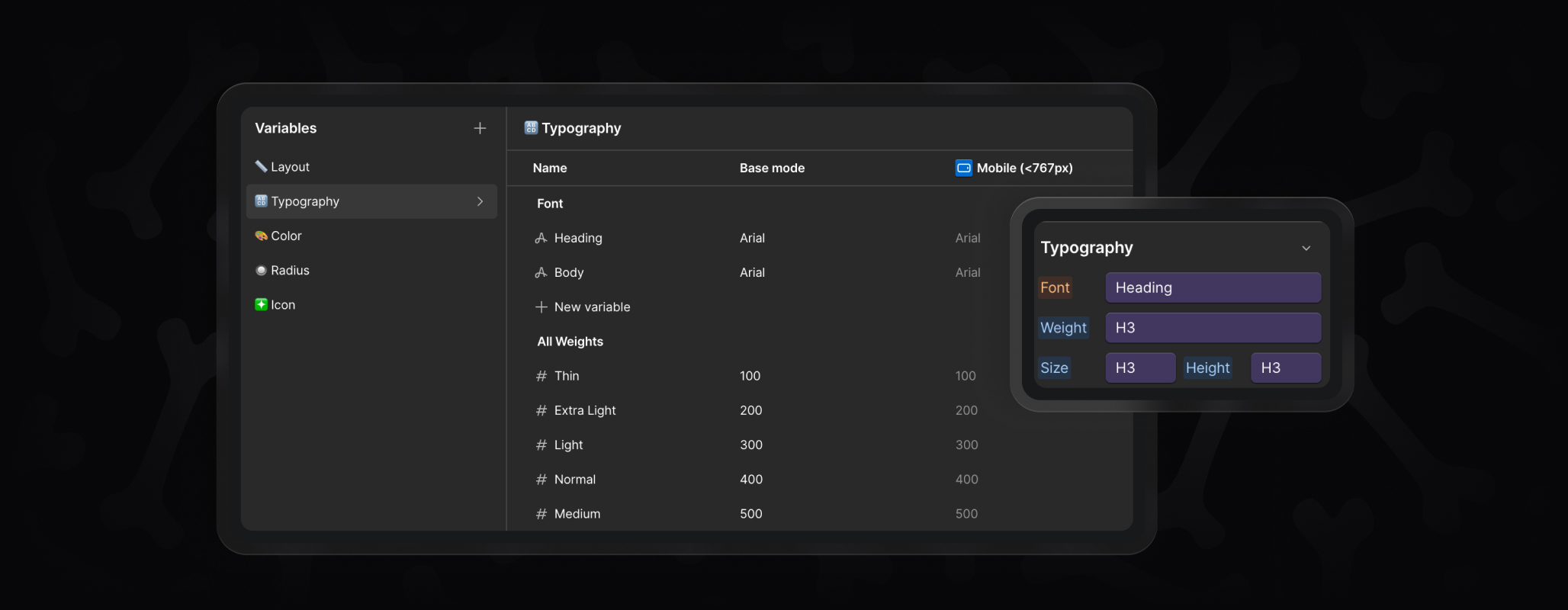1568x610 pixels.
Task: Edit Extra Light mobile value 200
Action: click(x=966, y=410)
